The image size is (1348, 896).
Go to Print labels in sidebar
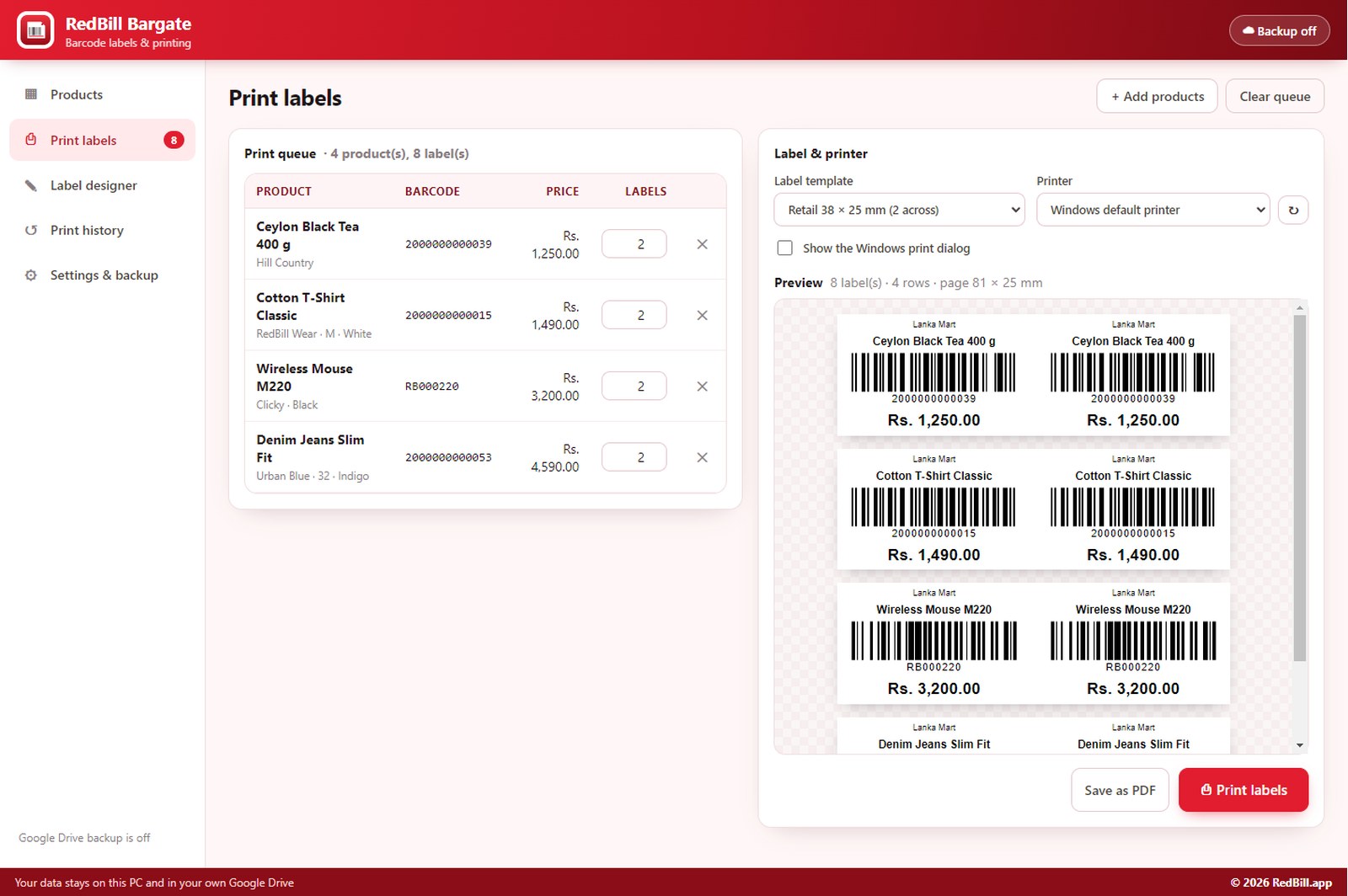coord(102,140)
